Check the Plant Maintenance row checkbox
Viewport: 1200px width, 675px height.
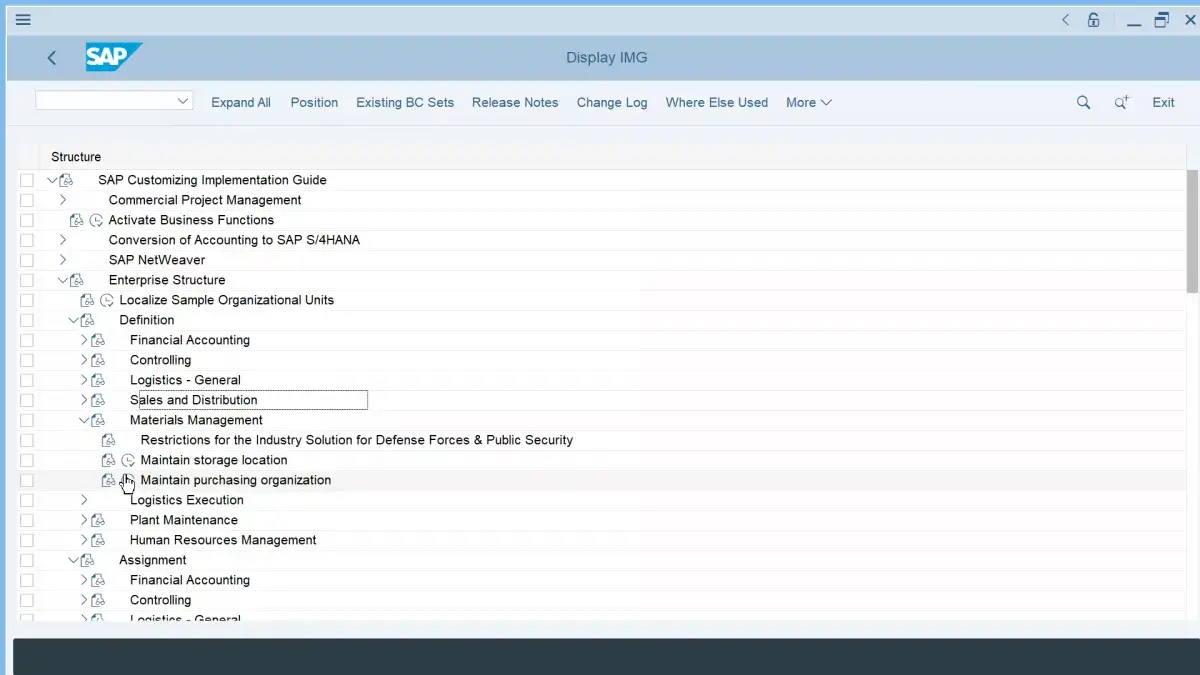[27, 520]
